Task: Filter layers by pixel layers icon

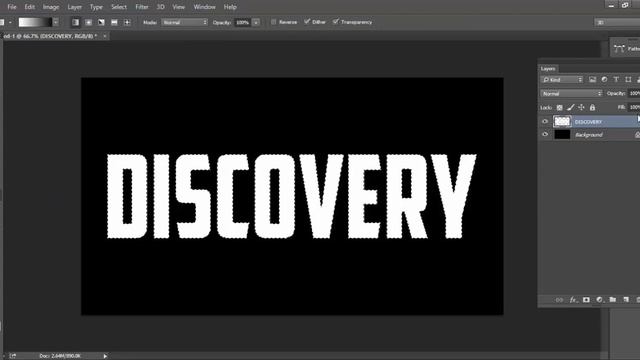Action: click(592, 80)
